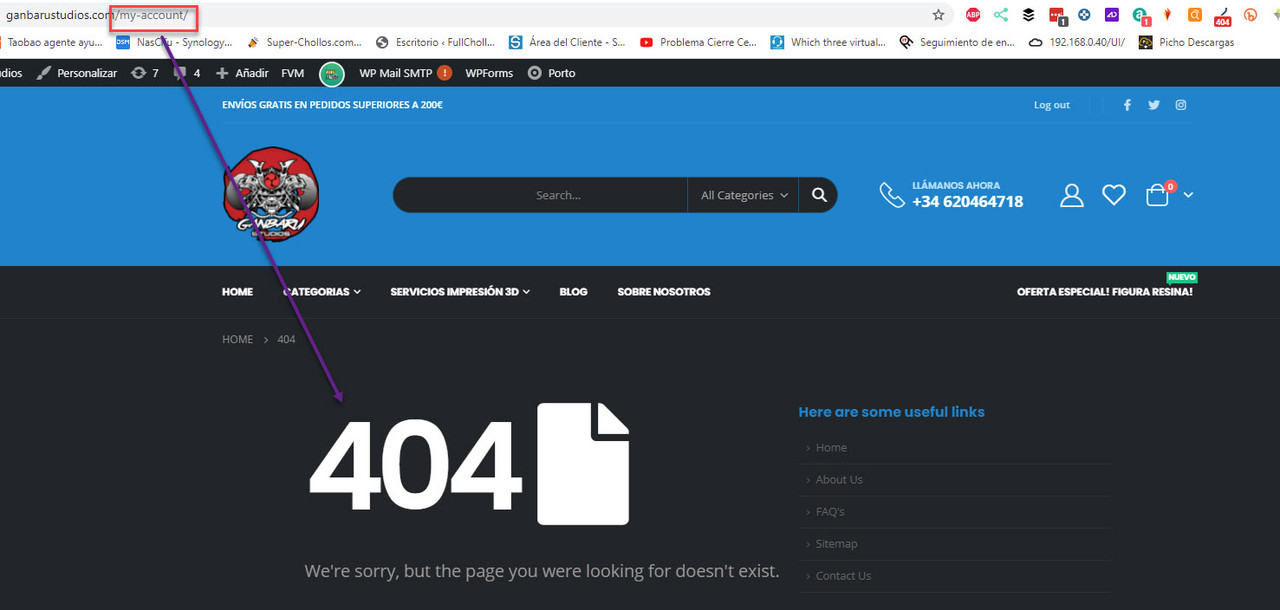1280x610 pixels.
Task: Open the Home useful link
Action: tap(831, 448)
